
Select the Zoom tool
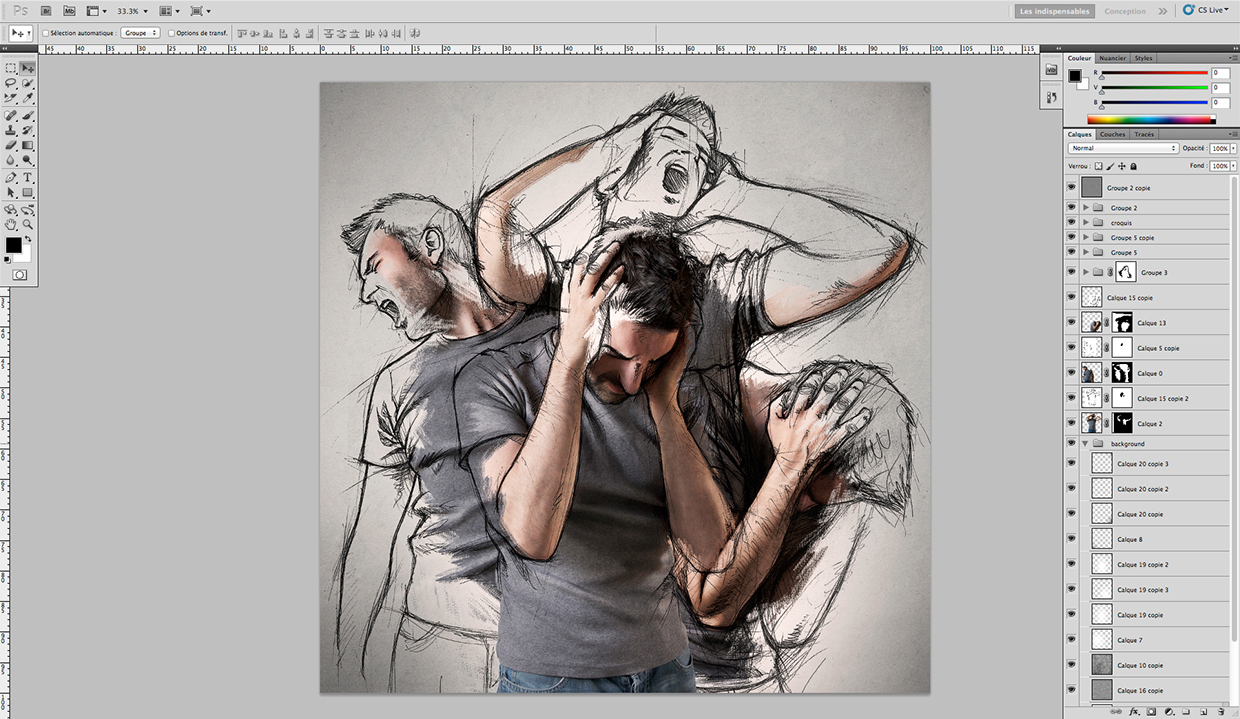27,224
